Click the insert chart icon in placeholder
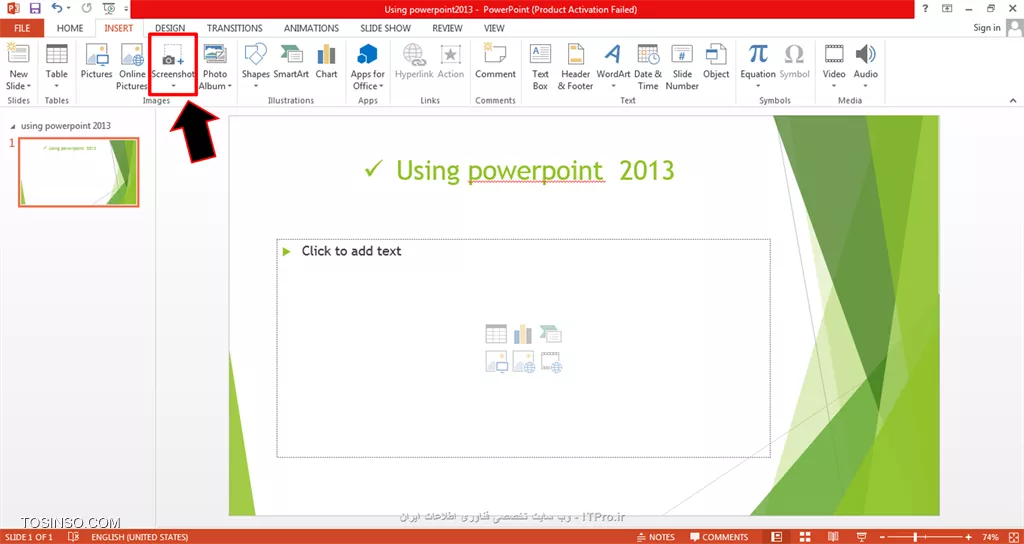The width and height of the screenshot is (1024, 544). [523, 334]
